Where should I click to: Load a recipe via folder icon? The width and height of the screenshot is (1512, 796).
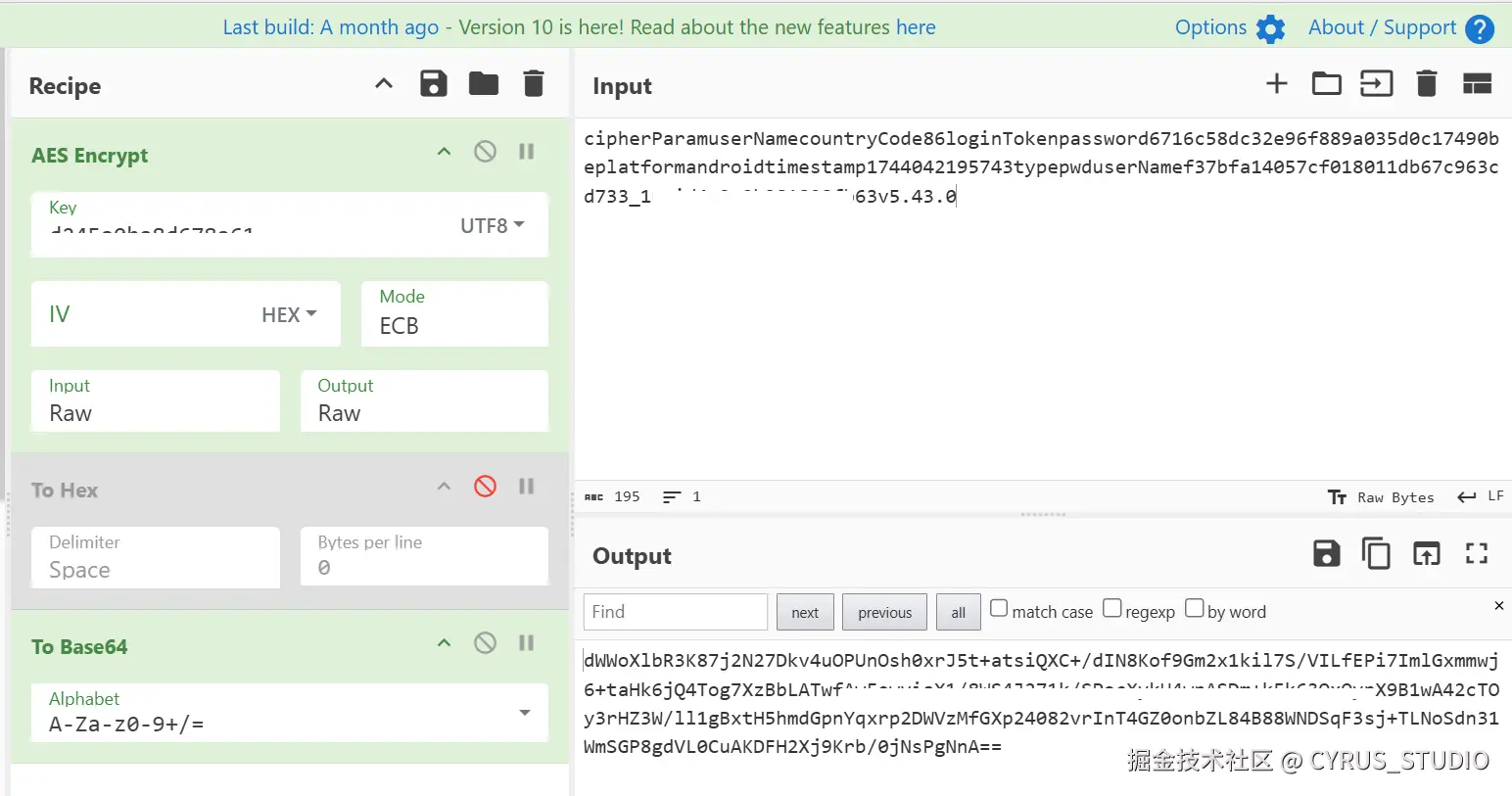point(484,84)
